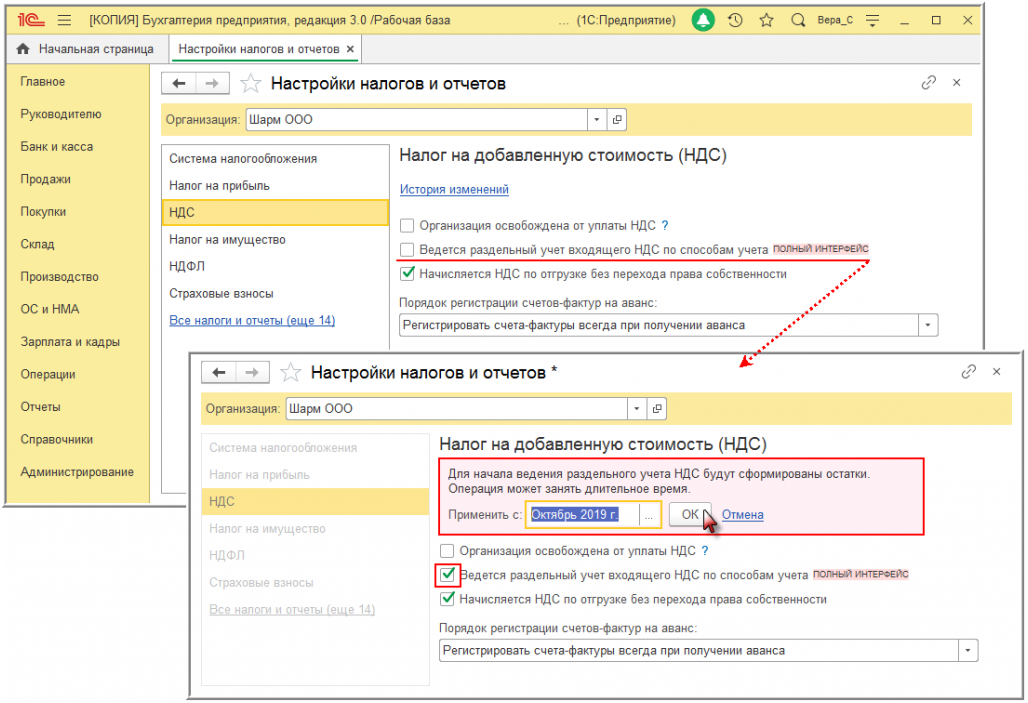Viewport: 1028px width, 703px height.
Task: Close the lower settings form with X
Action: pyautogui.click(x=997, y=372)
